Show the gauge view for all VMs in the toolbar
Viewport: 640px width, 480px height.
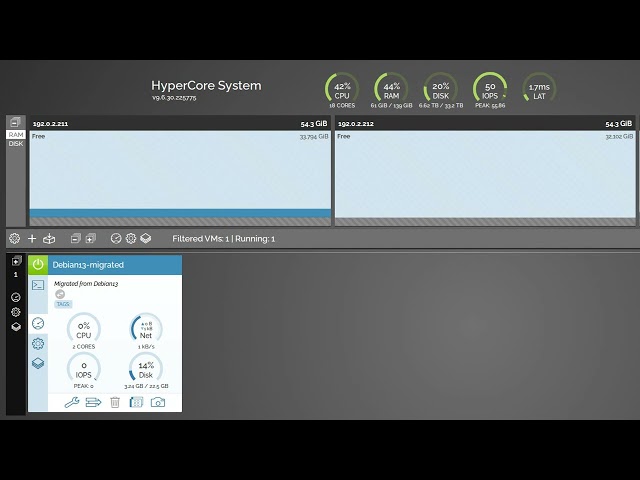[116, 238]
